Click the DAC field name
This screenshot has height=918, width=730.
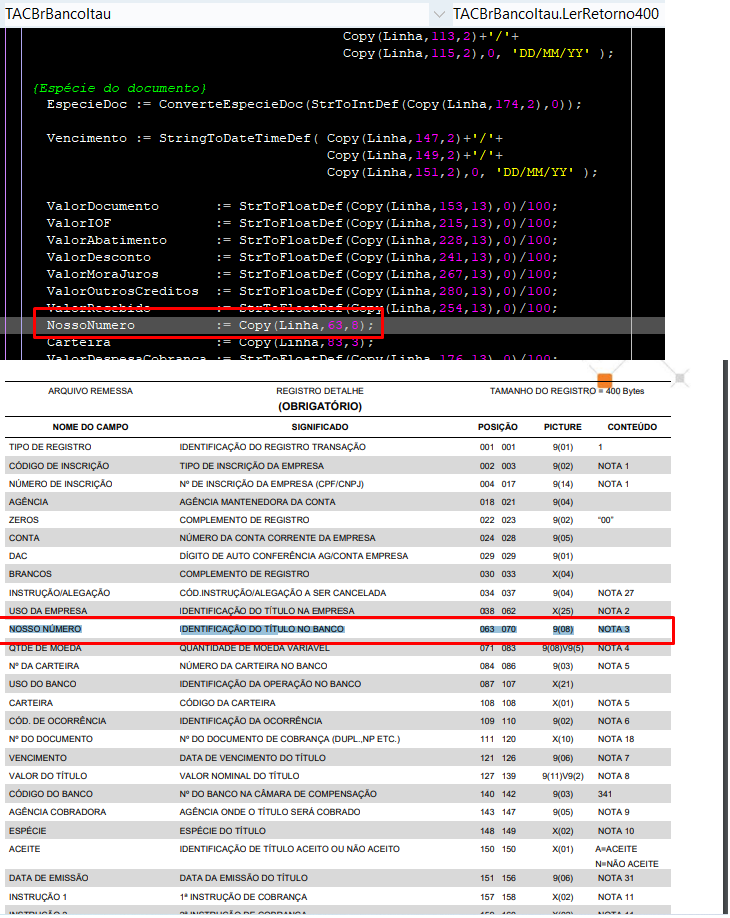pos(18,556)
